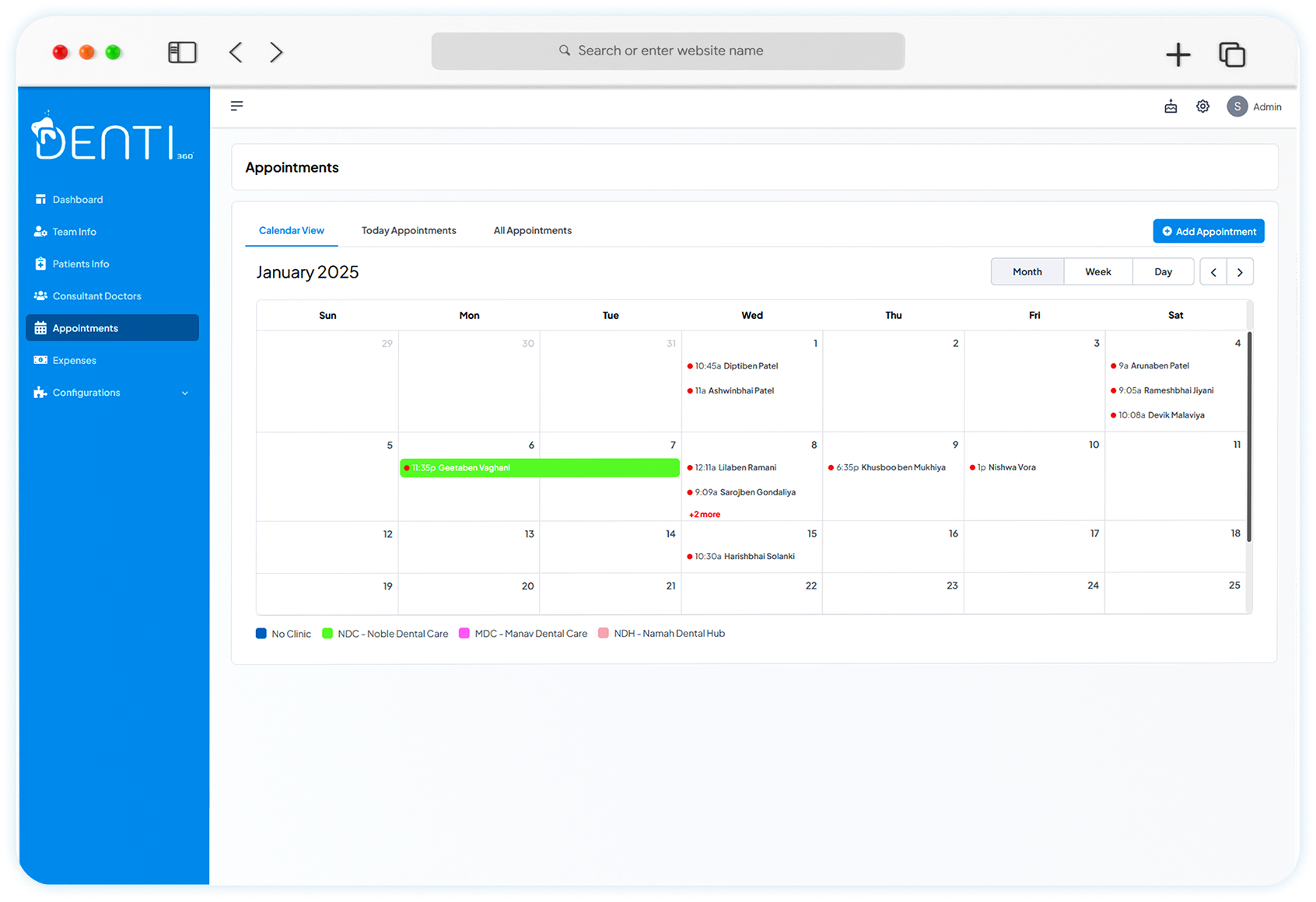Go to previous month with the left arrow
The image size is (1316, 902).
click(1213, 271)
